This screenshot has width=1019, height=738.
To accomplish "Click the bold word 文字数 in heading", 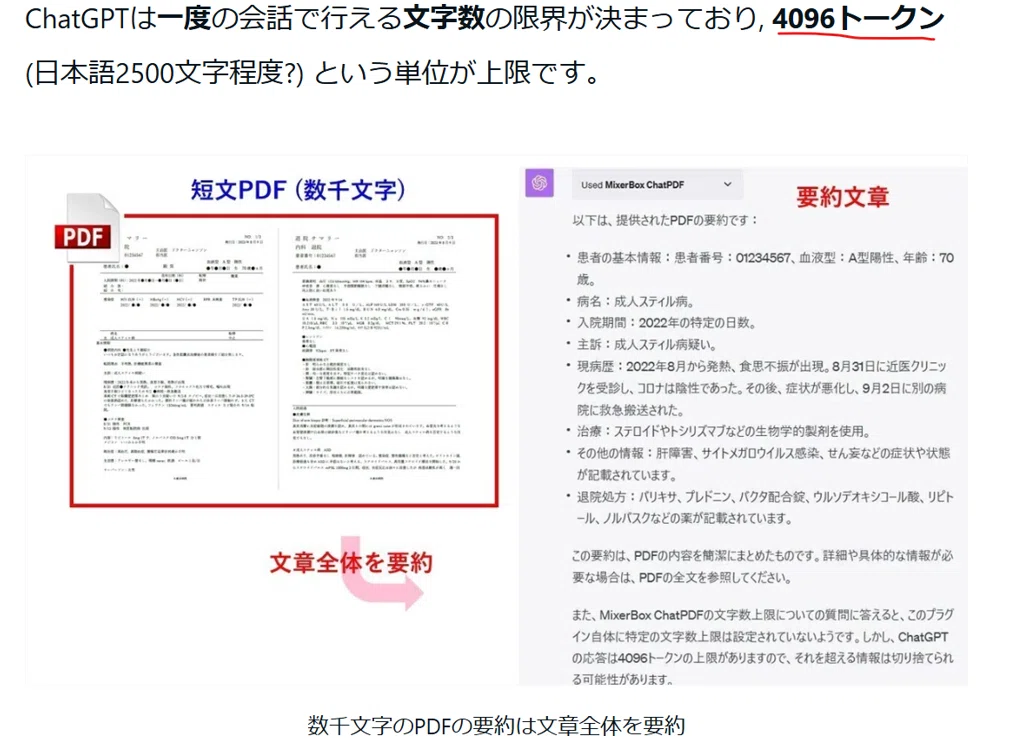I will coord(444,19).
